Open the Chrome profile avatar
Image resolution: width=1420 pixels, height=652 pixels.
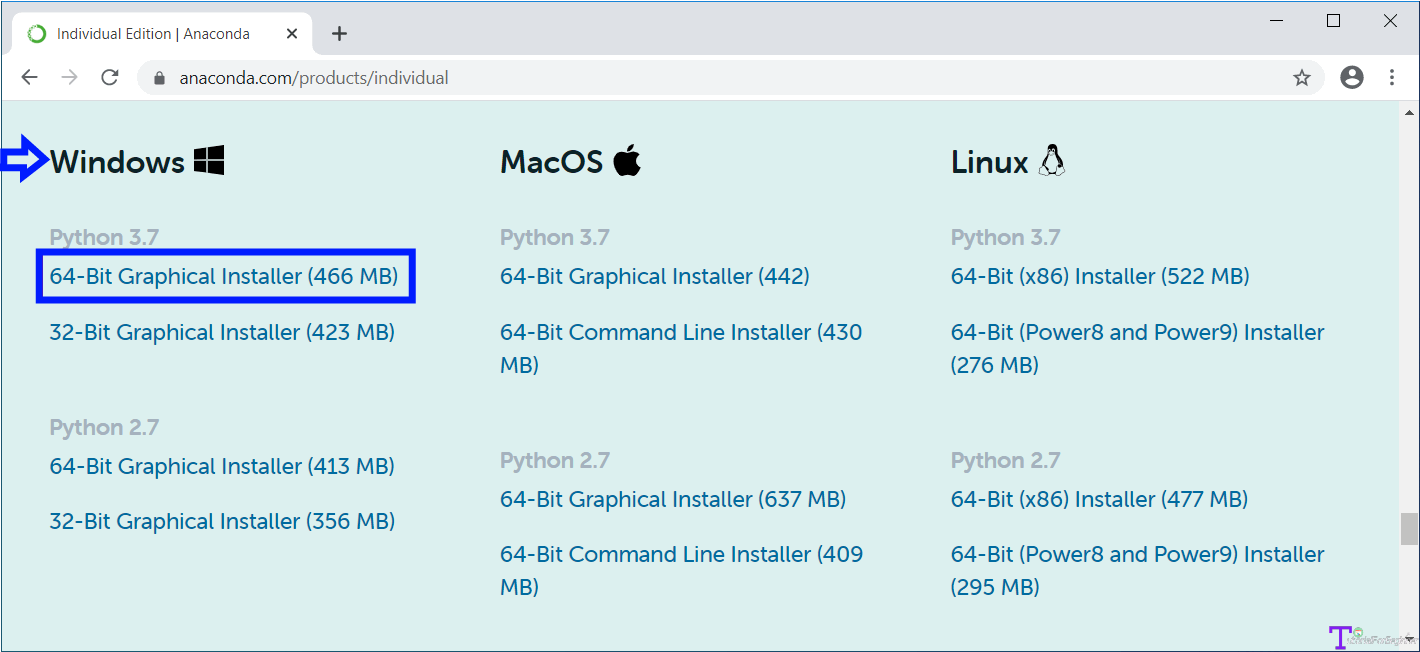(x=1352, y=77)
